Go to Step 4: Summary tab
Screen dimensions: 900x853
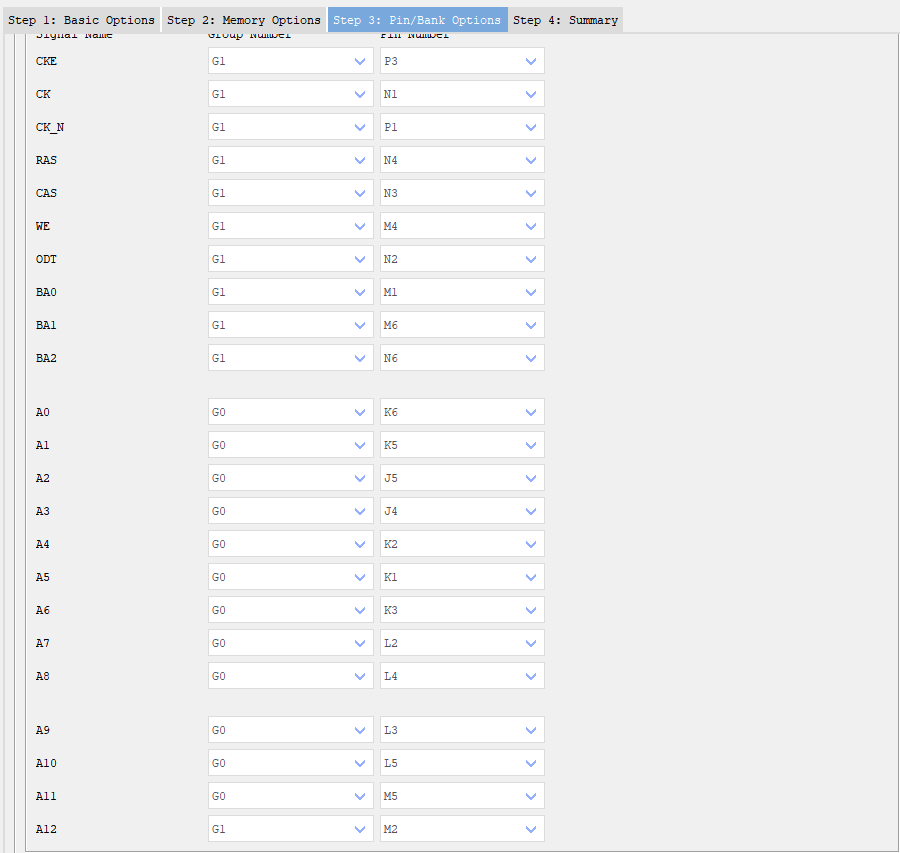[565, 20]
